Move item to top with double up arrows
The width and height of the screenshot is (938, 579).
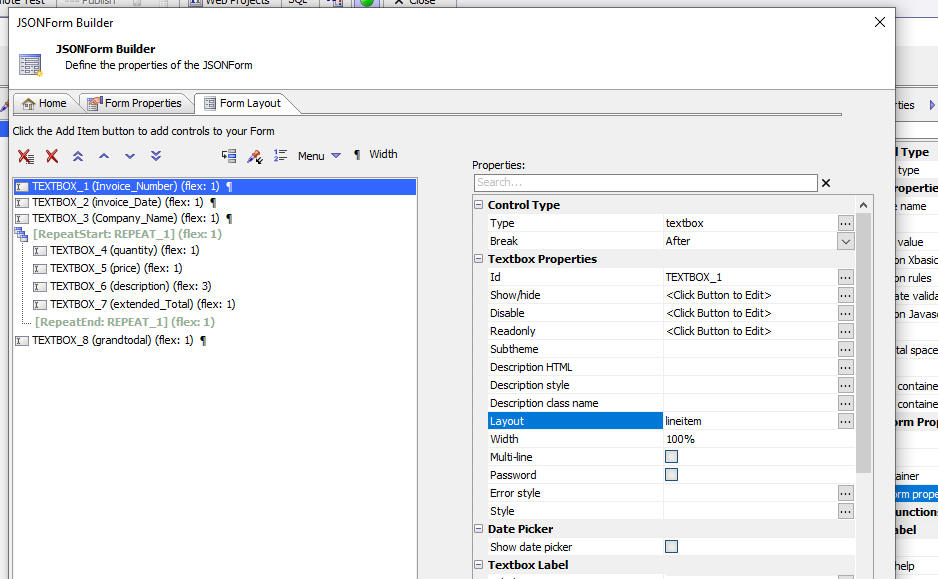pos(78,156)
